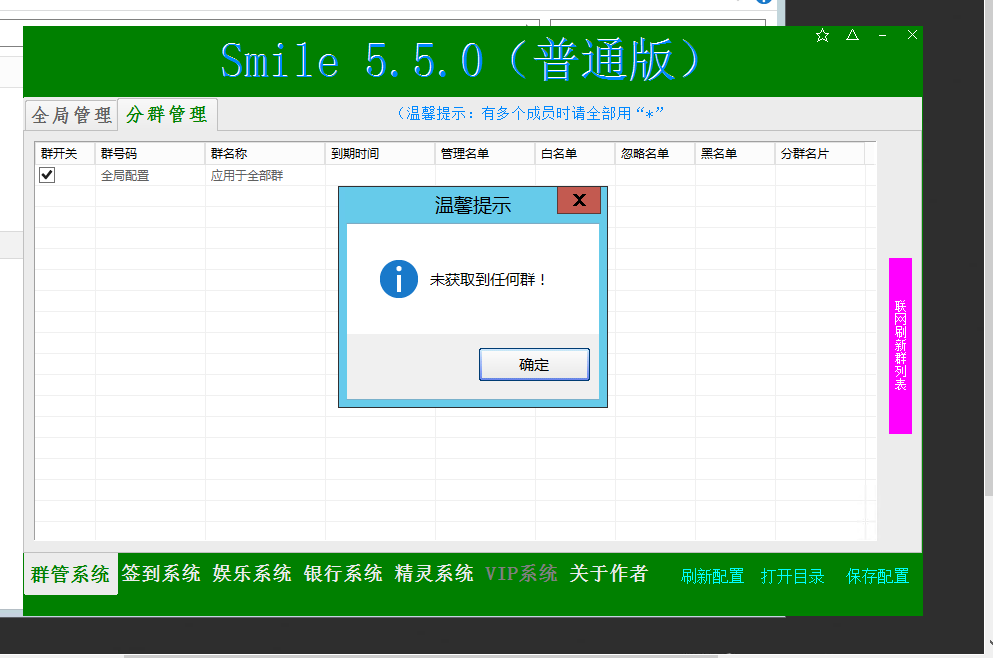The height and width of the screenshot is (658, 993).
Task: Toggle the 全局配置 group switch checkbox
Action: pos(47,175)
